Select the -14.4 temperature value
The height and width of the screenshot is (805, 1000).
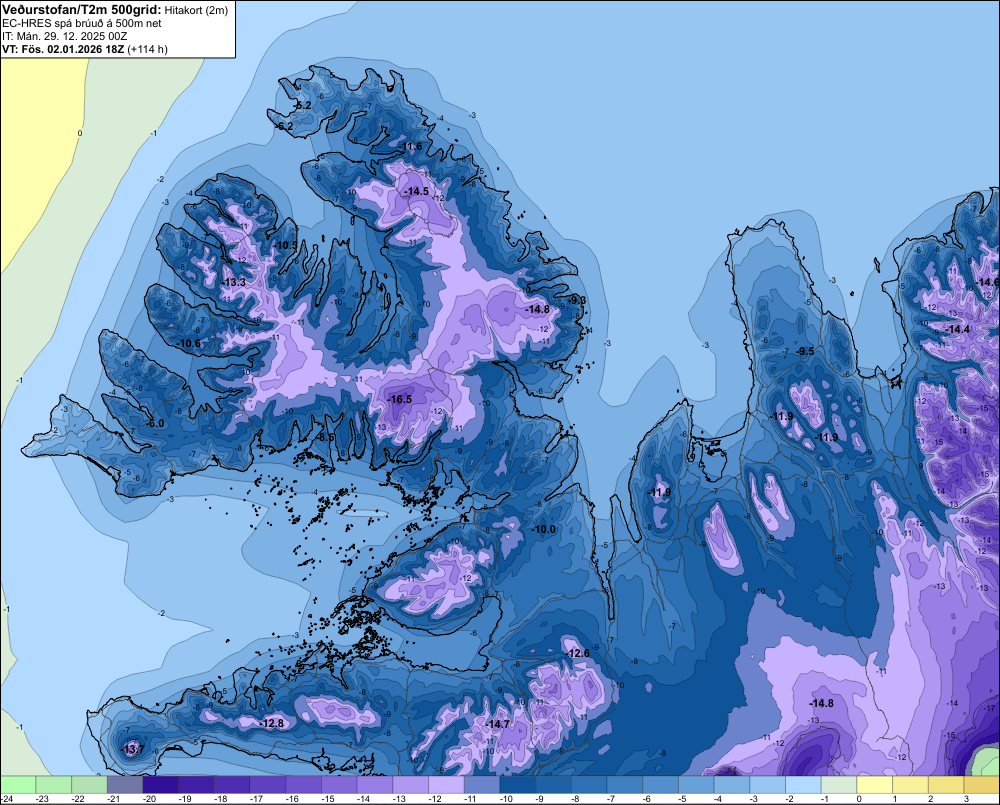coord(957,330)
